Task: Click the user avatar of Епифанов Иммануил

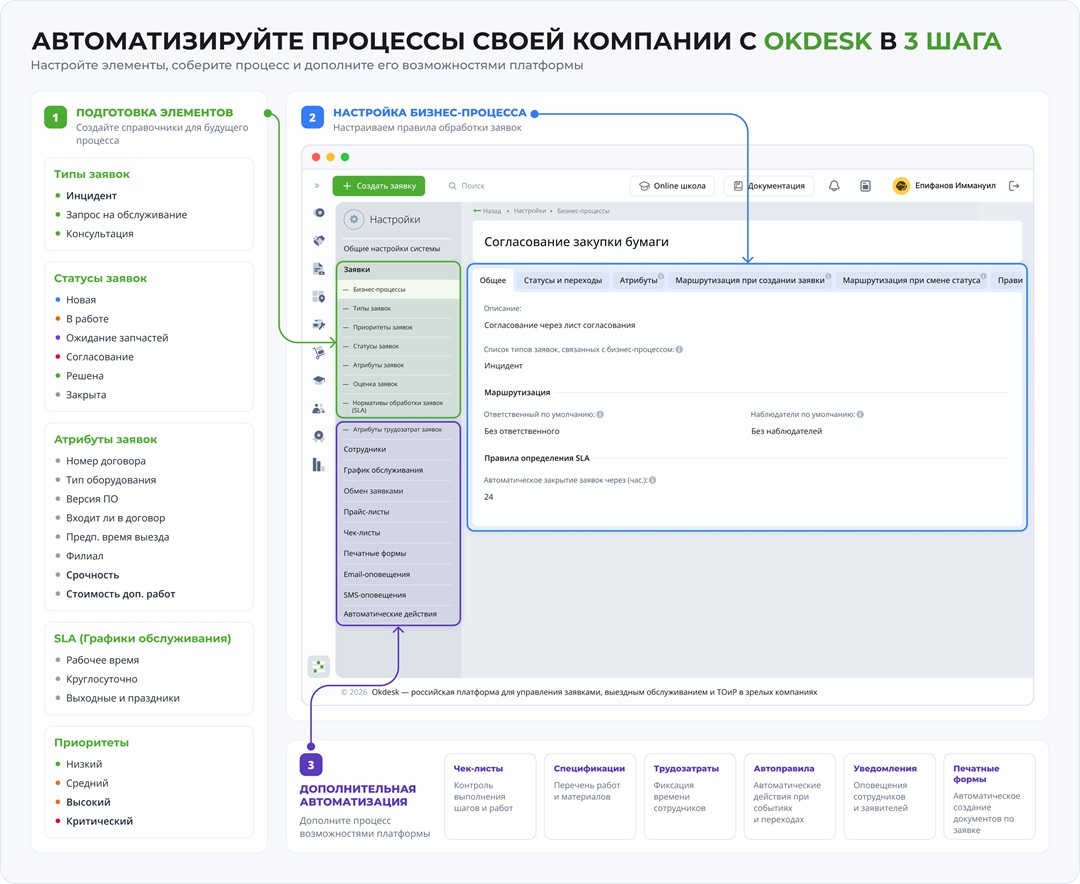Action: tap(901, 186)
